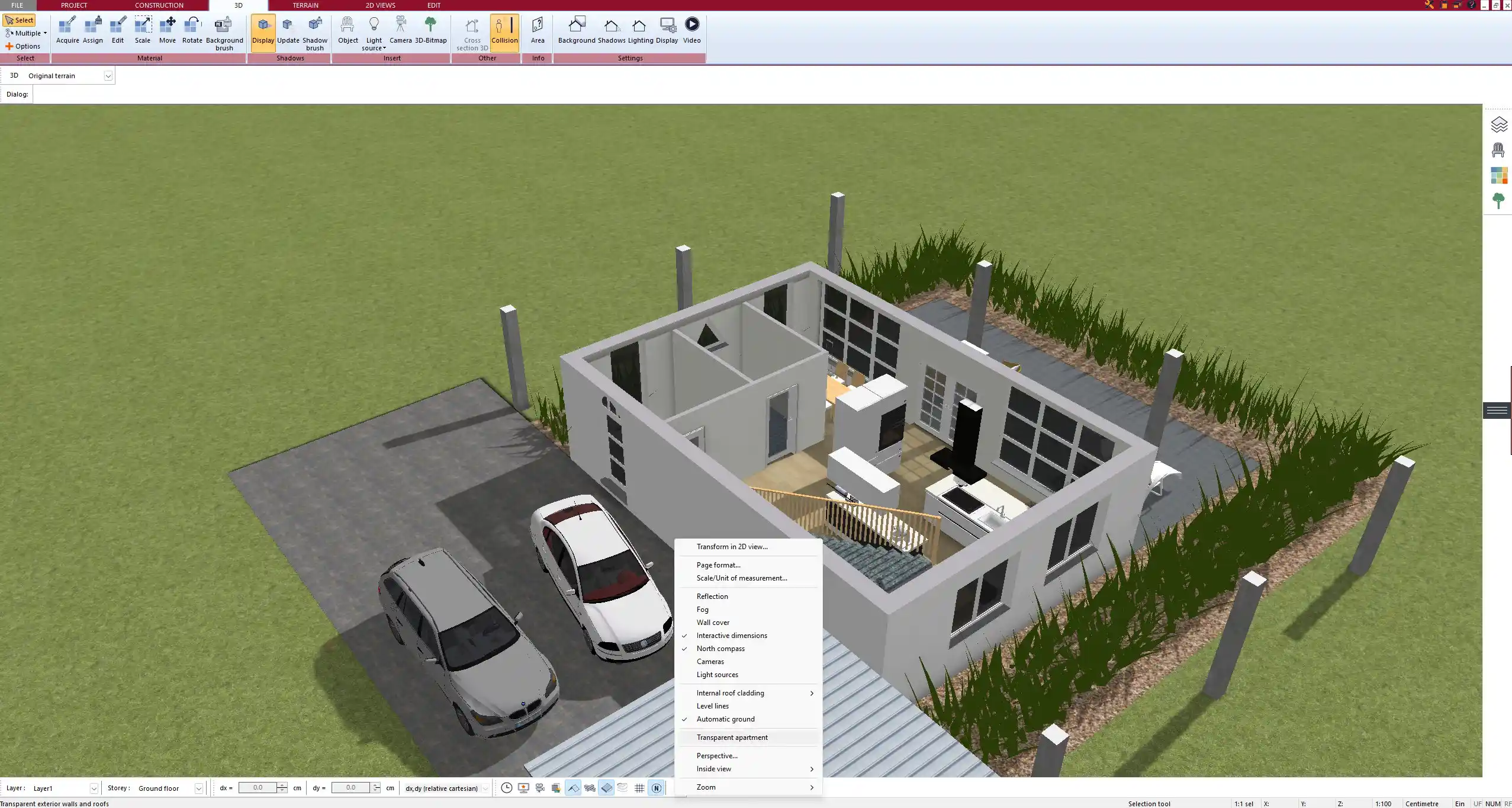Toggle the north compass indicator in the bottom toolbar
The height and width of the screenshot is (808, 1512).
657,788
